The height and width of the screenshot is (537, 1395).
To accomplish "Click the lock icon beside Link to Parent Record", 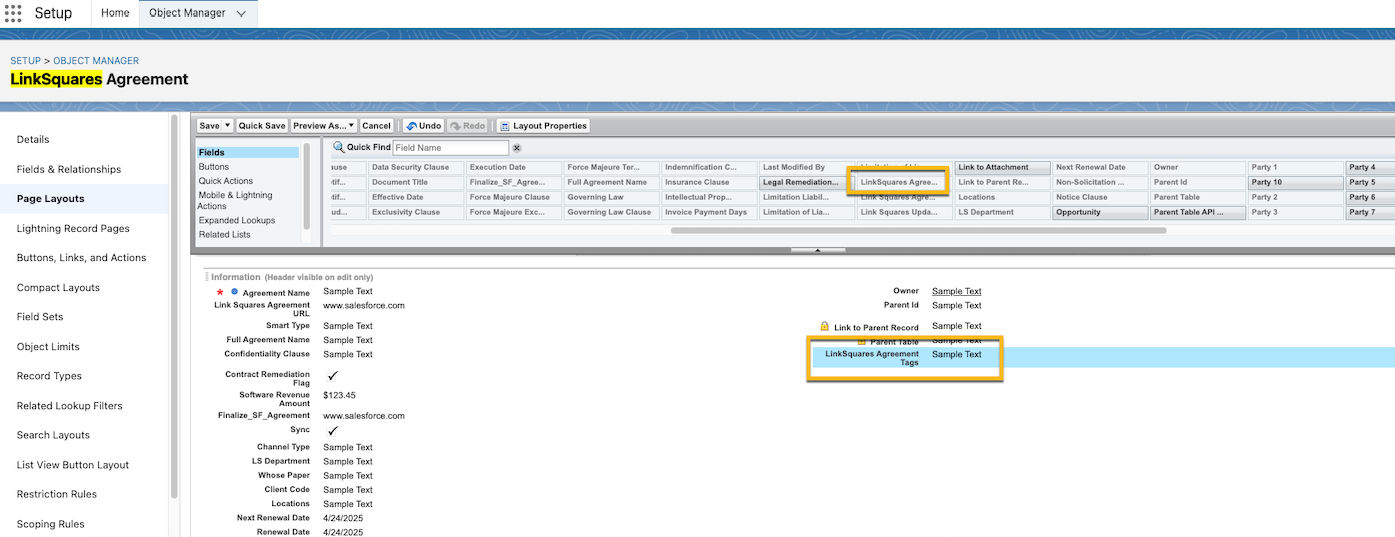I will (825, 326).
